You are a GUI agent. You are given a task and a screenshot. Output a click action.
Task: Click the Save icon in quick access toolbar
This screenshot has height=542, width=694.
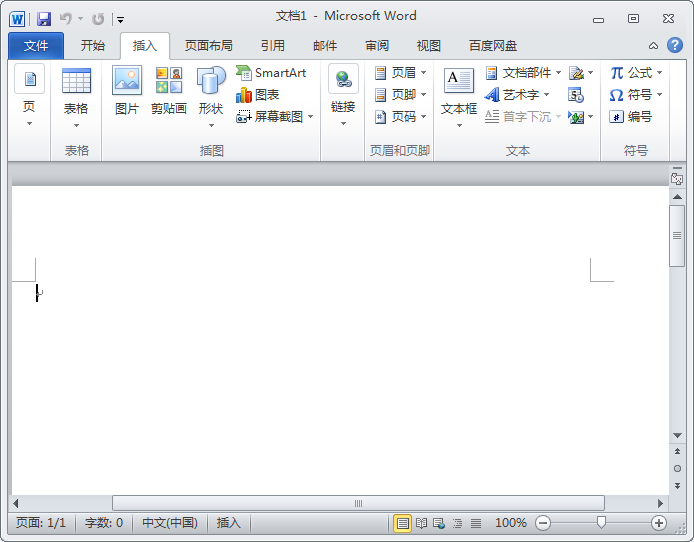pos(44,19)
